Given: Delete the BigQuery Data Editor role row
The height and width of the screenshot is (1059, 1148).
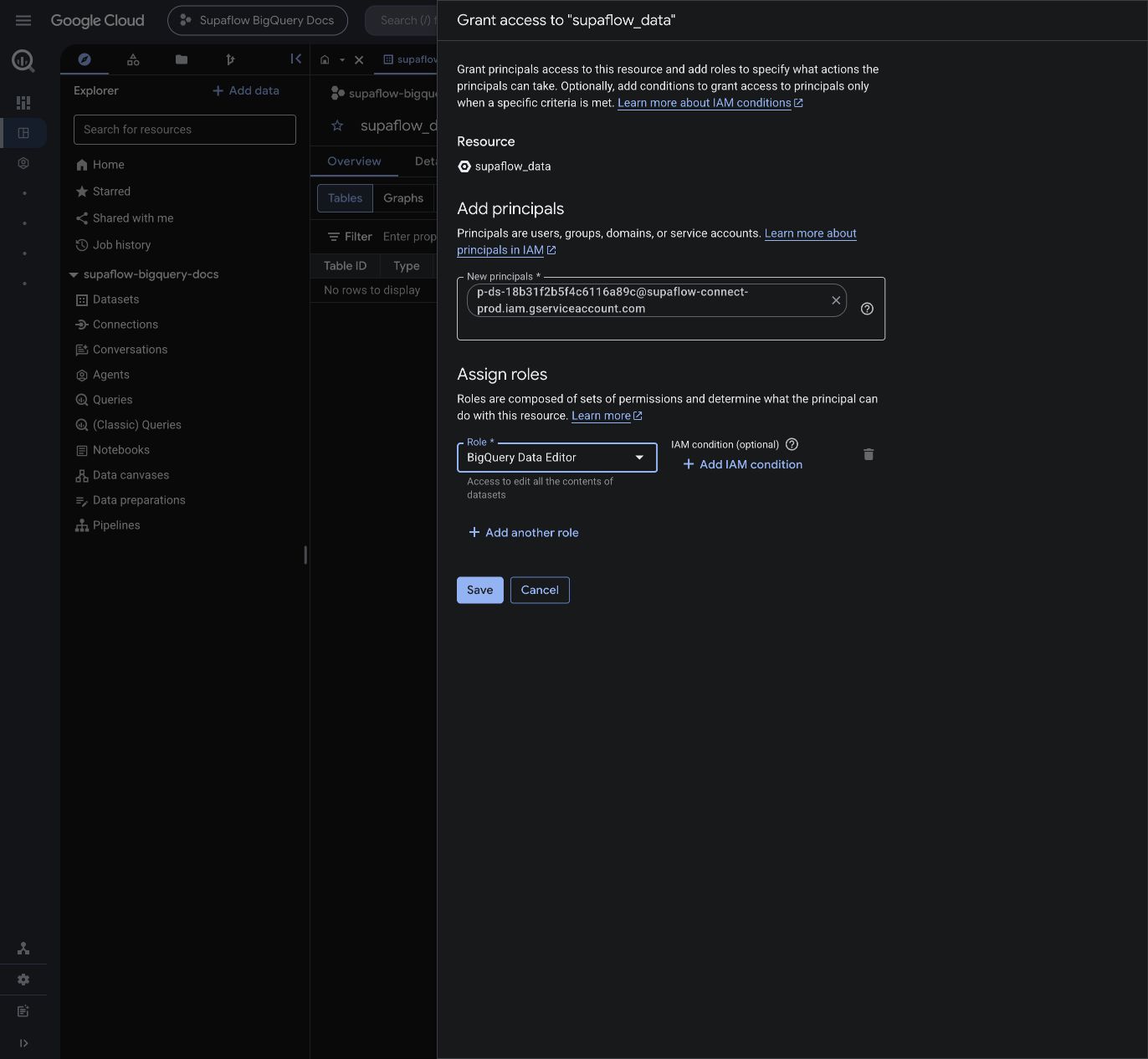Looking at the screenshot, I should [x=869, y=454].
